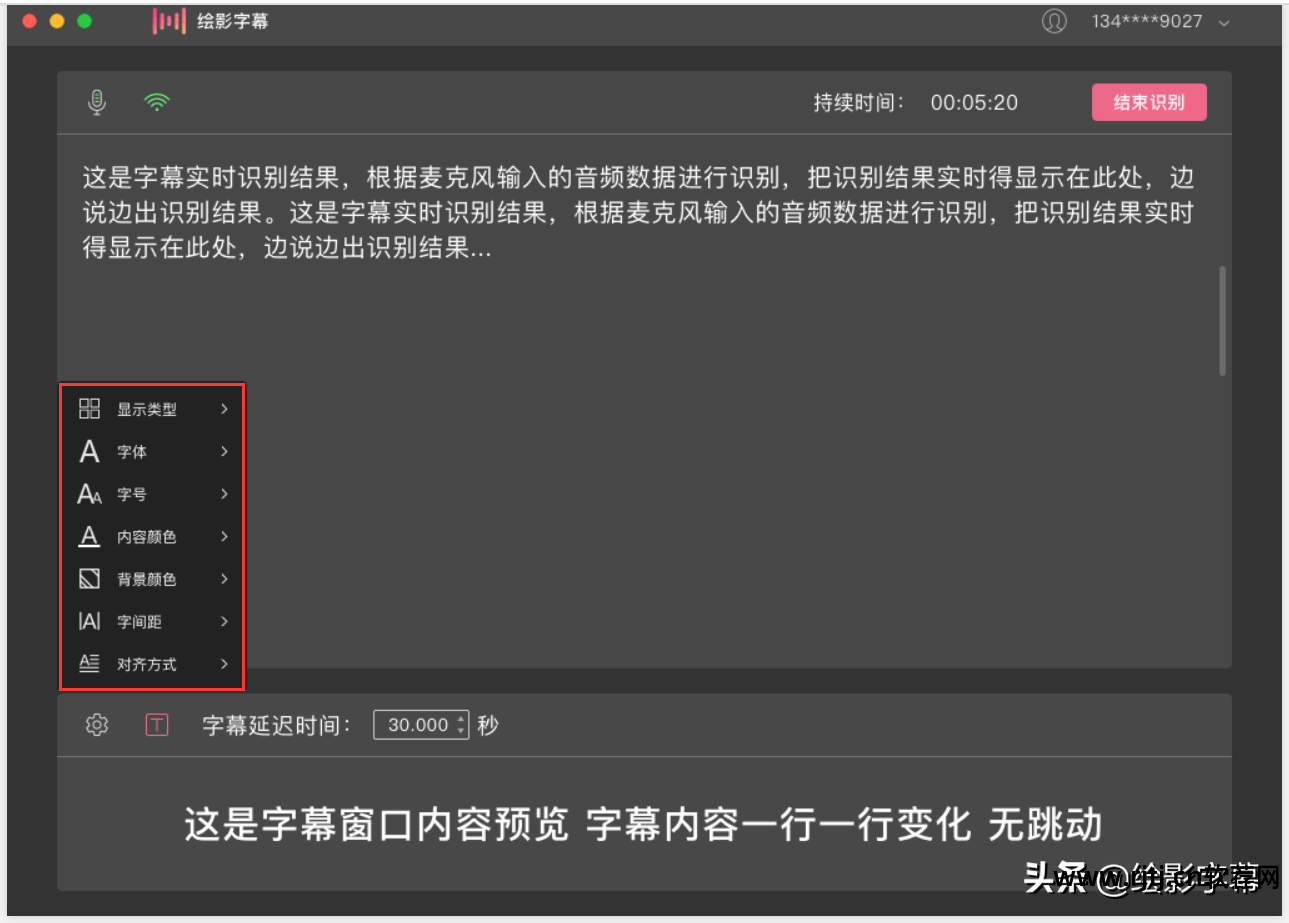Click the 字体 letter A icon
Viewport: 1289px width, 923px height.
pos(89,452)
